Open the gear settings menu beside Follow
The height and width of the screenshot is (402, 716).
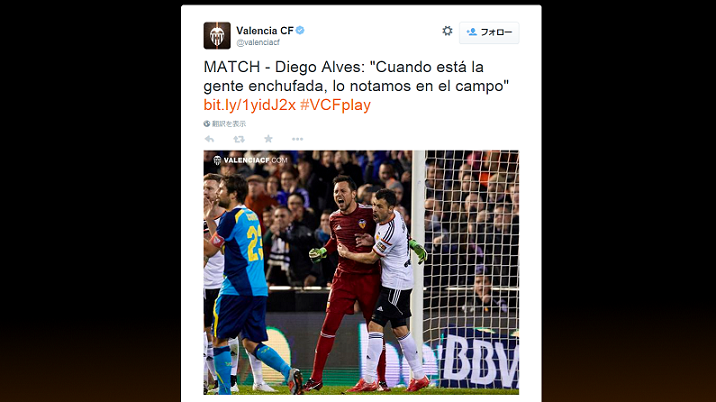tap(447, 31)
